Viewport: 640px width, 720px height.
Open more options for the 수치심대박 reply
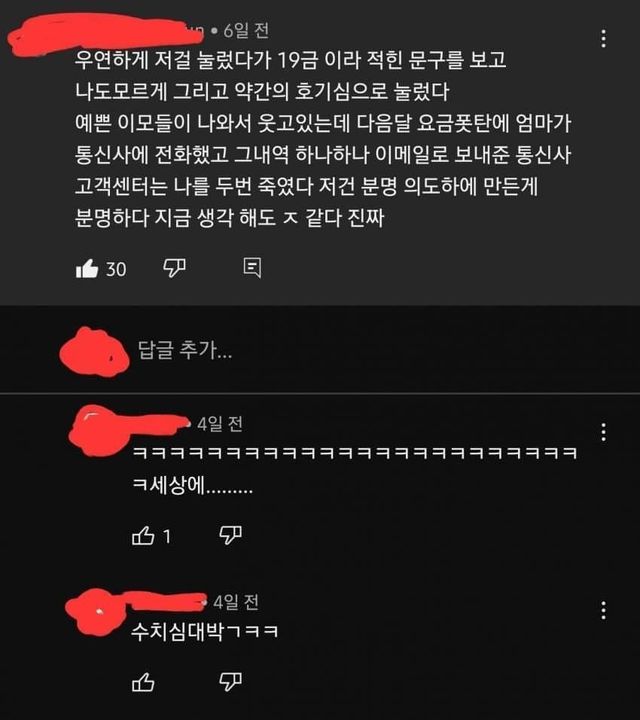(x=603, y=610)
